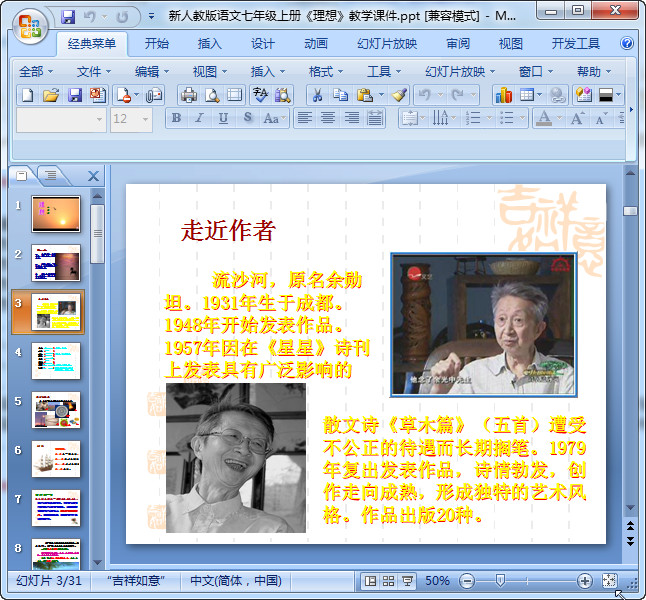Screen dimensions: 646x600
Task: Click the Print Preview magnifier icon
Action: pyautogui.click(x=212, y=95)
